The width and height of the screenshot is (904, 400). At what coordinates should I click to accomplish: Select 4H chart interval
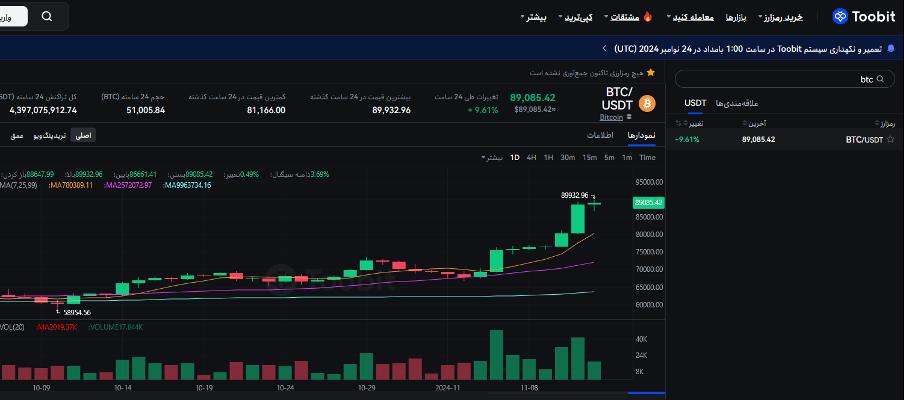(x=531, y=157)
